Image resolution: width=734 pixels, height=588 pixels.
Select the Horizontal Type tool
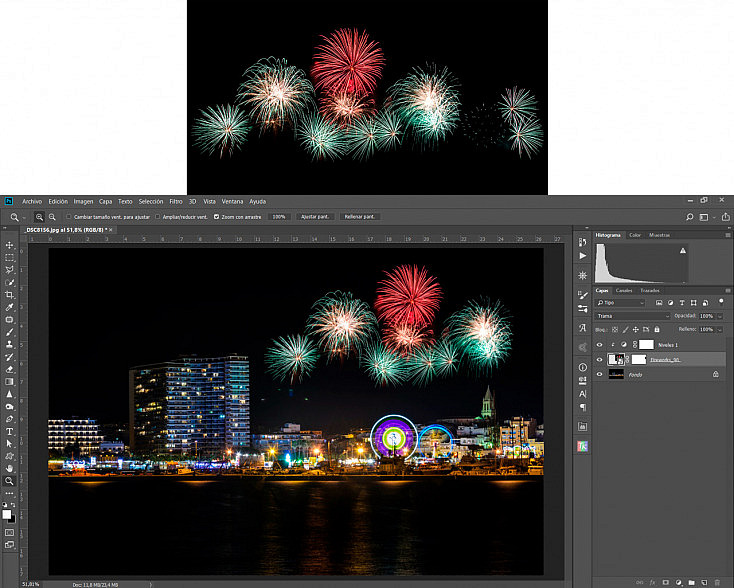click(9, 431)
